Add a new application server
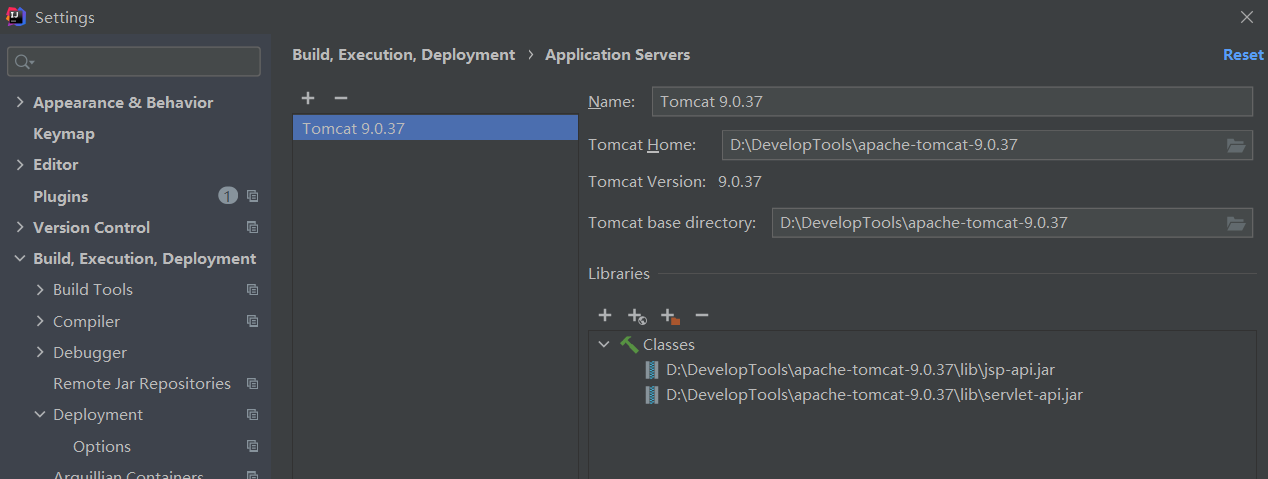This screenshot has width=1268, height=479. click(x=308, y=98)
